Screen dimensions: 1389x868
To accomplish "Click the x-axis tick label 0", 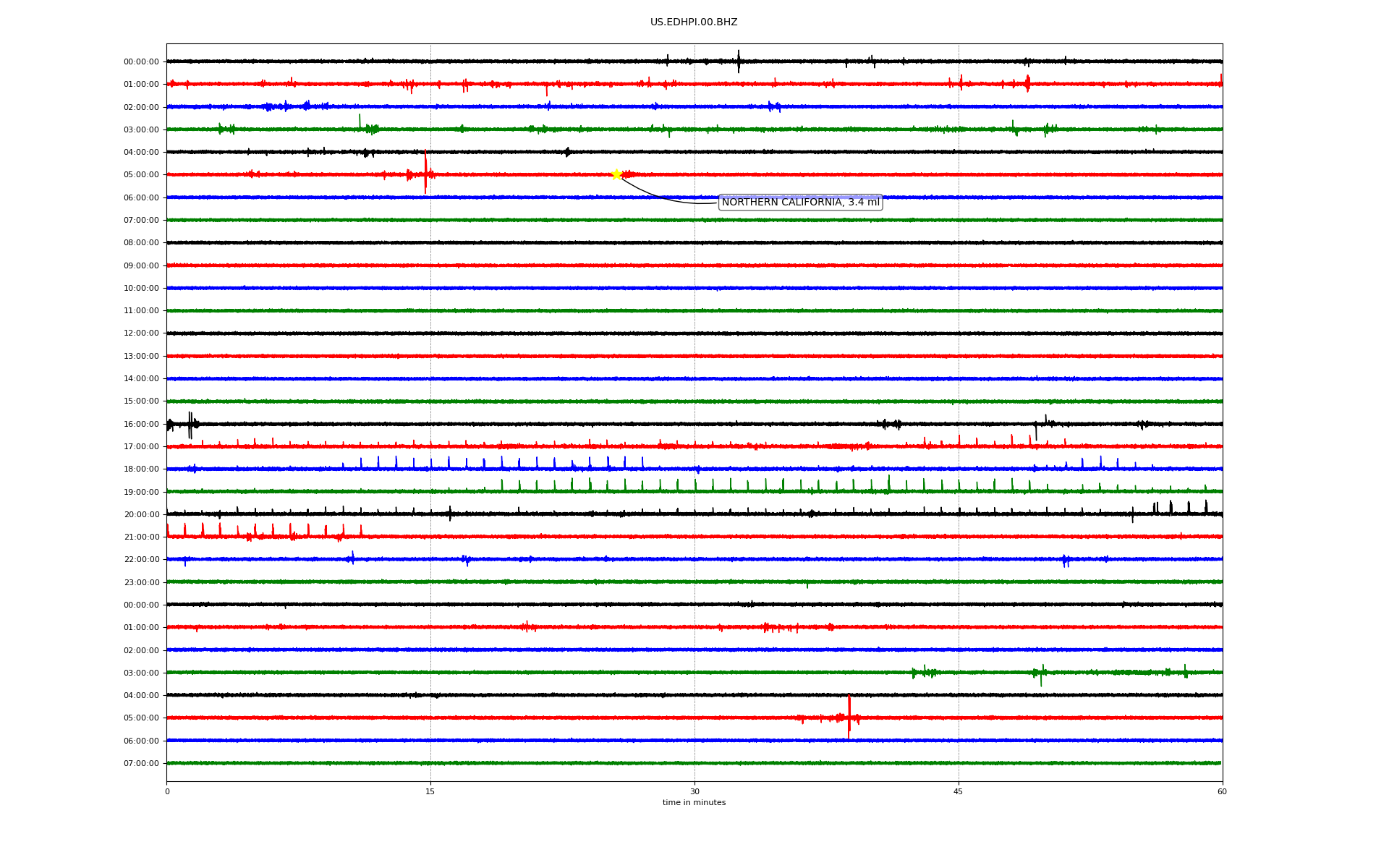I will [x=167, y=791].
